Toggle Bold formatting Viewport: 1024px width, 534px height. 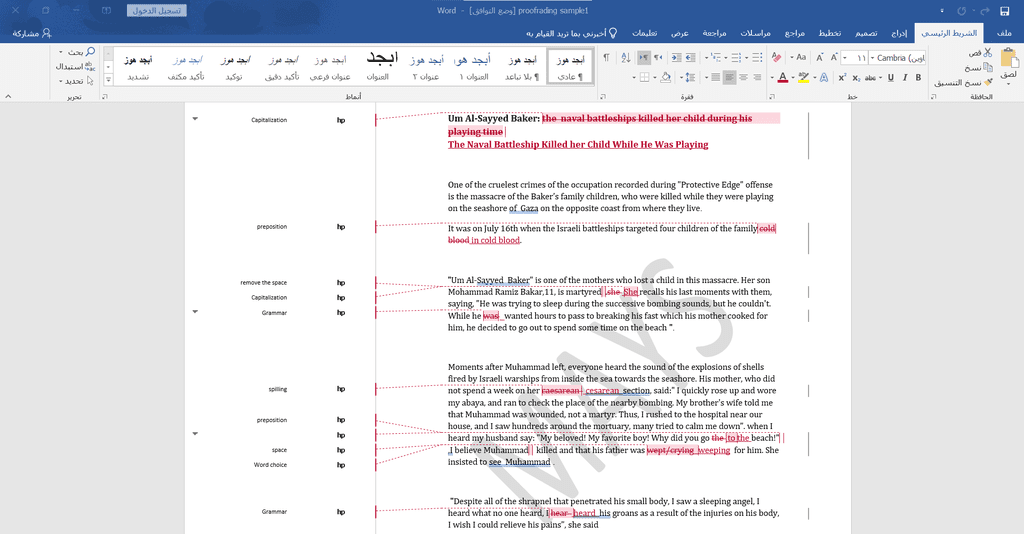tap(918, 78)
